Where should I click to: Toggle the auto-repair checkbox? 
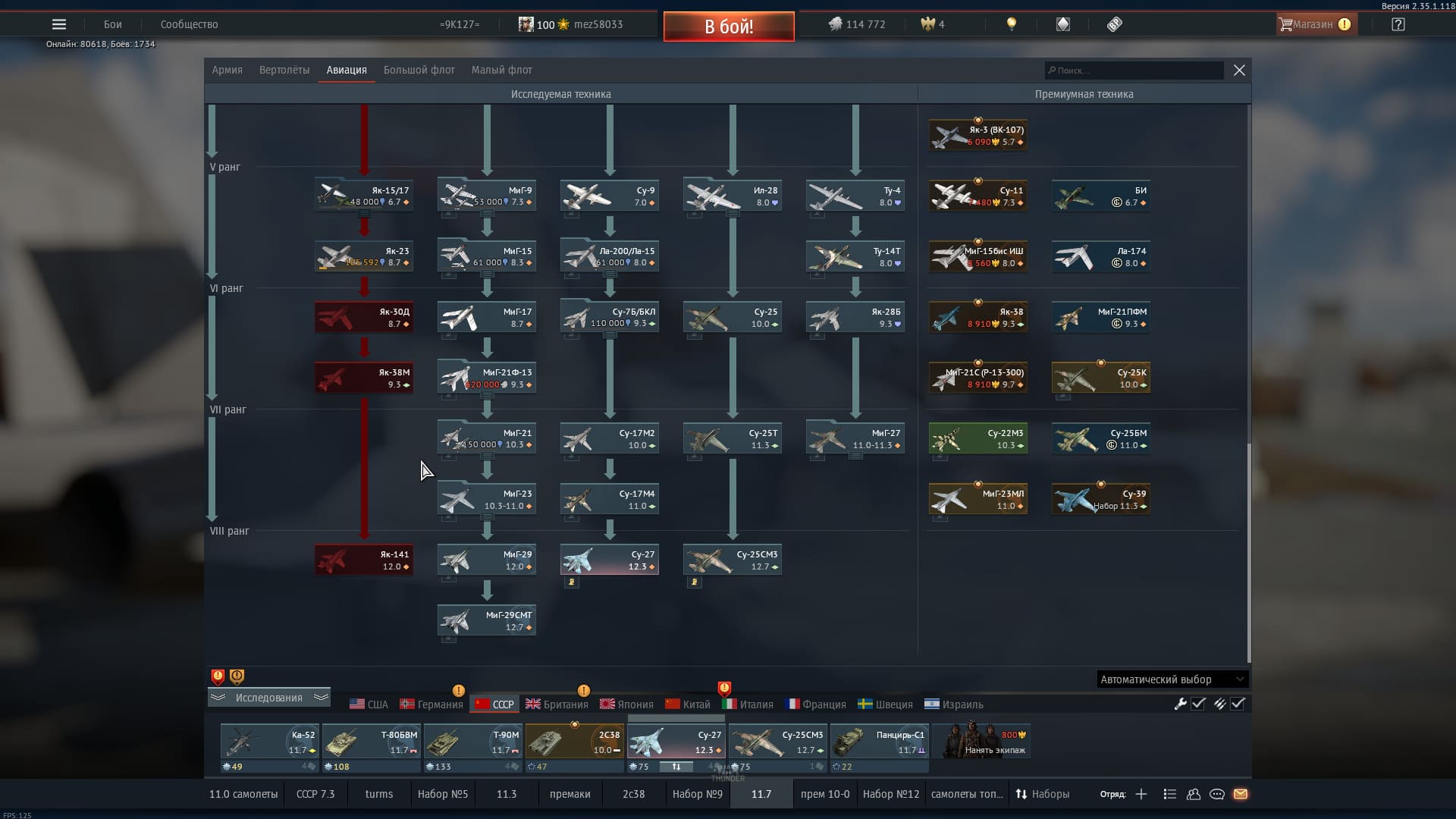[x=1198, y=704]
